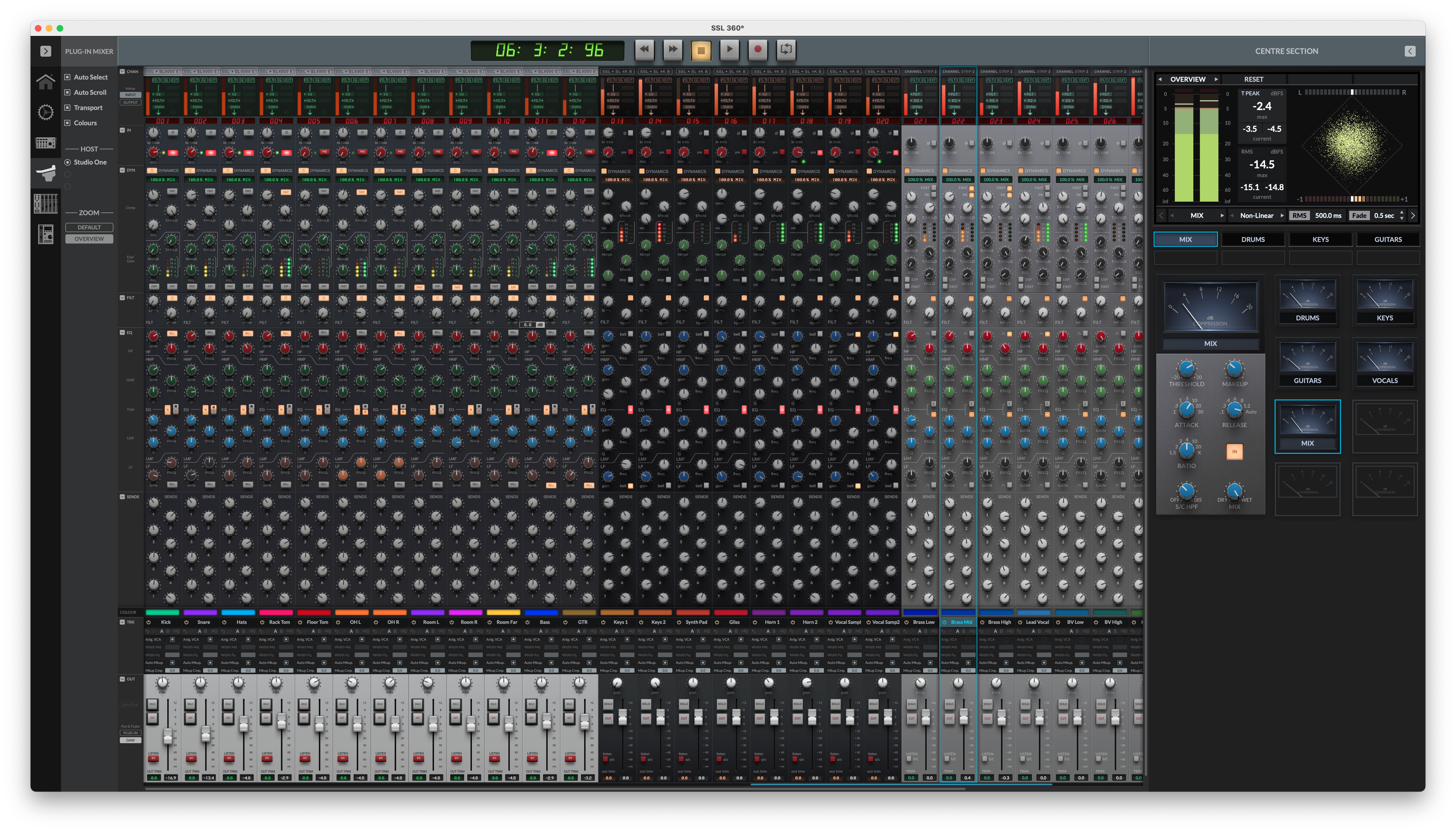The height and width of the screenshot is (832, 1456).
Task: Click the purple colour swatch above Snare
Action: [200, 613]
